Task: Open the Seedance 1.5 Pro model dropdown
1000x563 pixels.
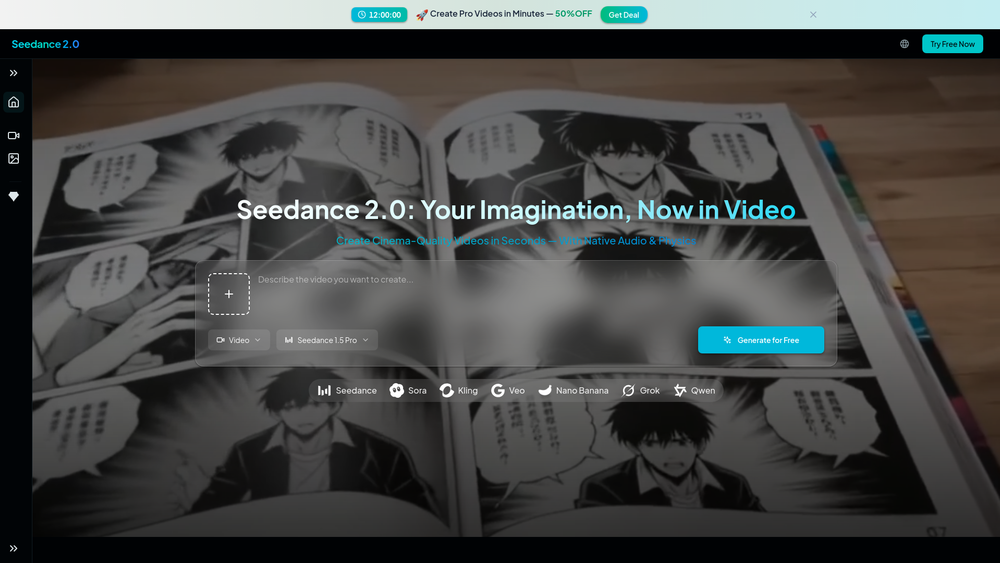Action: [x=327, y=340]
